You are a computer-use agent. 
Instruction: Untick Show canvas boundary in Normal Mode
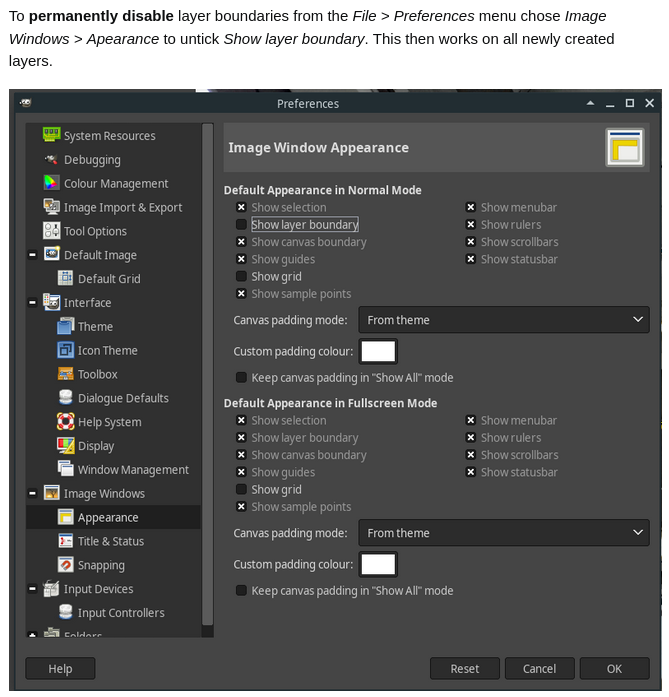pos(241,242)
